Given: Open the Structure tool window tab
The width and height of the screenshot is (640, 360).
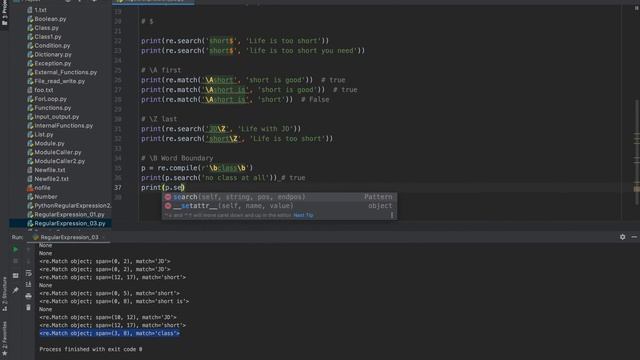Looking at the screenshot, I should pyautogui.click(x=4, y=294).
